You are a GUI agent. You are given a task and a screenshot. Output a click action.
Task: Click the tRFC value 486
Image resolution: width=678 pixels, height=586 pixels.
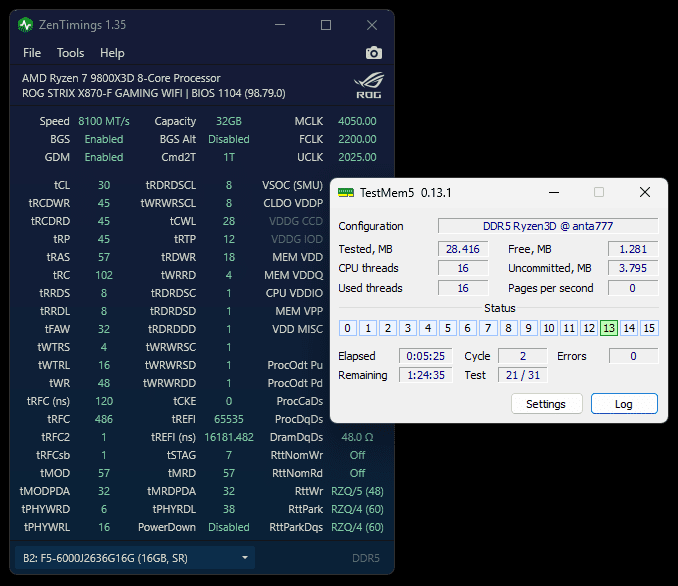104,419
